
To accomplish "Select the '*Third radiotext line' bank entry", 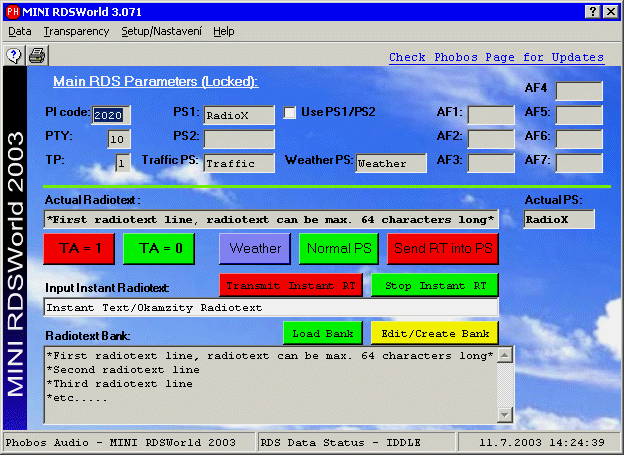I will pyautogui.click(x=119, y=384).
